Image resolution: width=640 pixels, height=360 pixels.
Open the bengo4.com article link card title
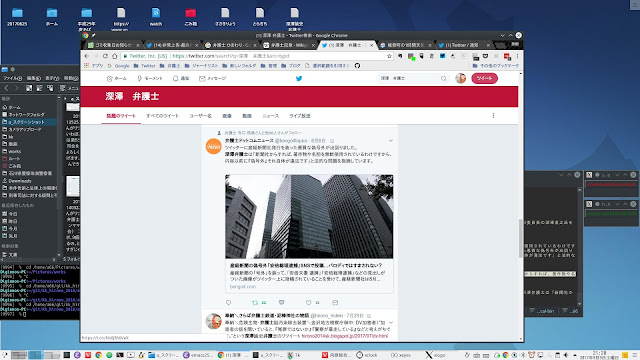coord(306,265)
